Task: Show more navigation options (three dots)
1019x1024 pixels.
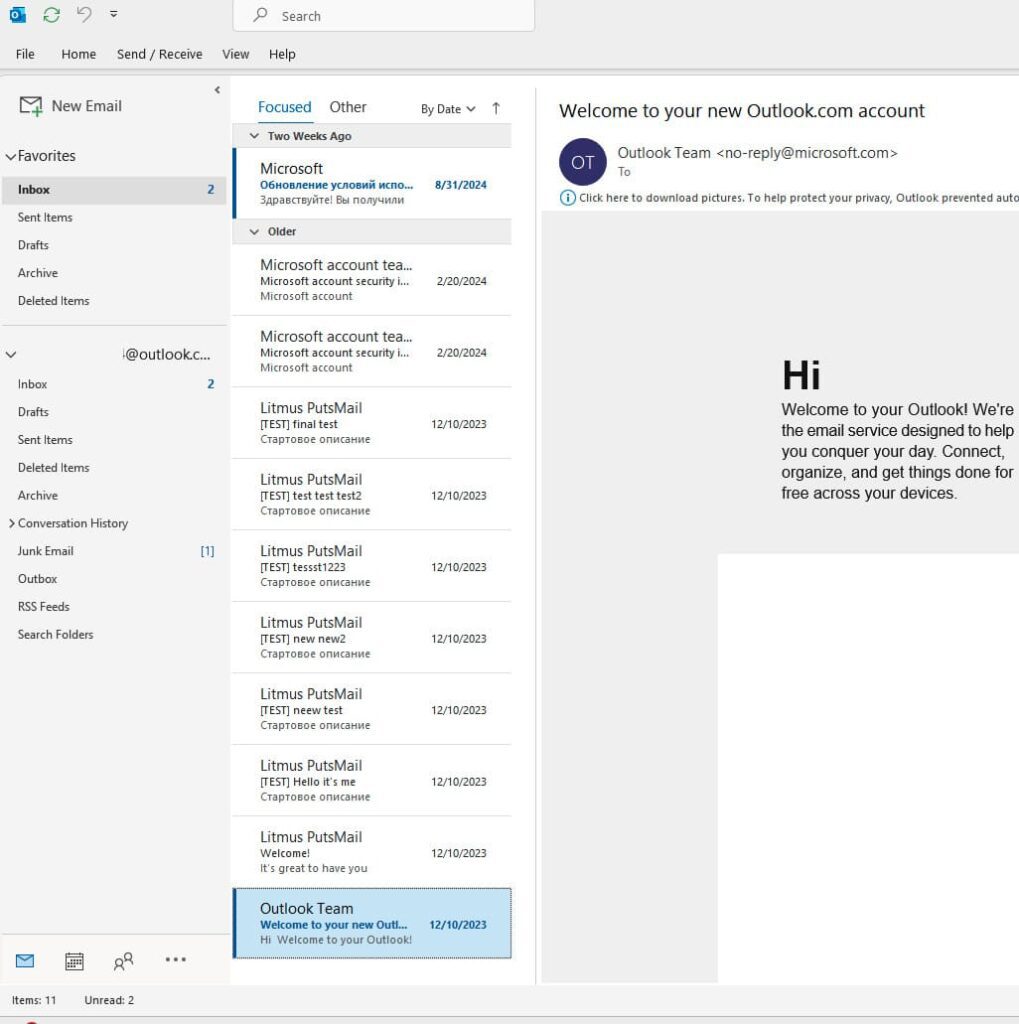Action: point(175,960)
